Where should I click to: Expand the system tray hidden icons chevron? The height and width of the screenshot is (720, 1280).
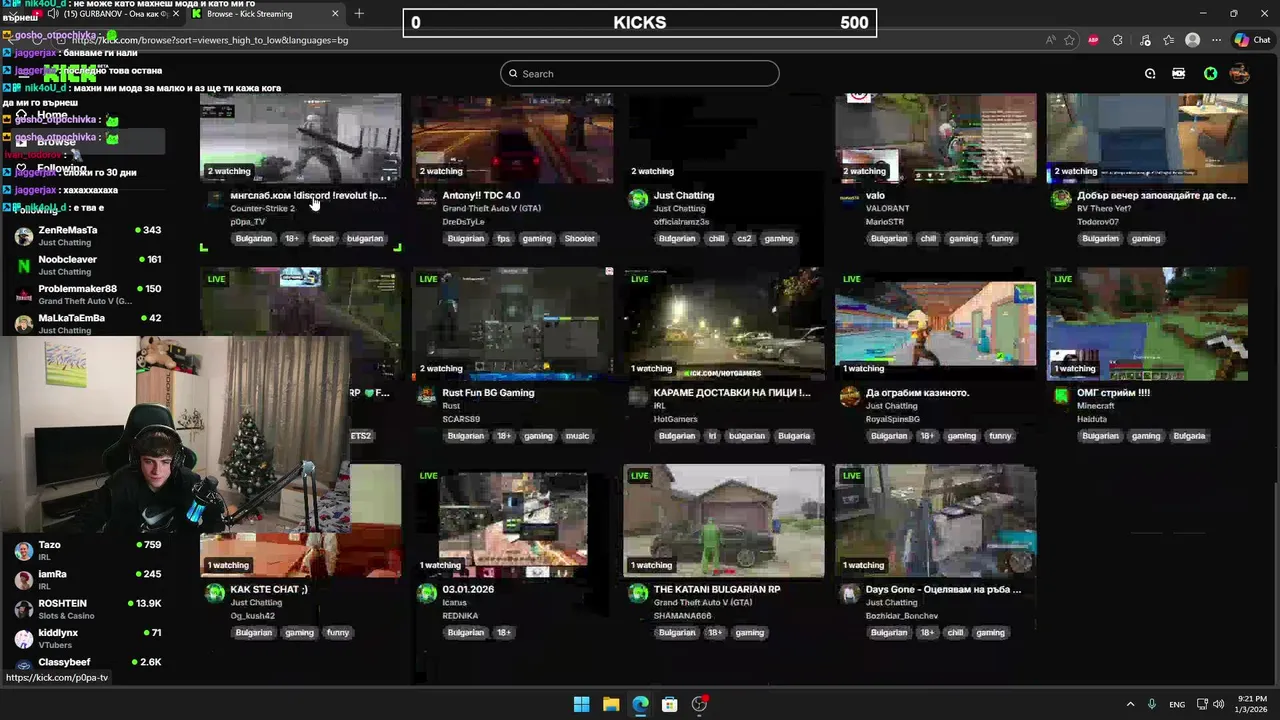click(x=1130, y=704)
